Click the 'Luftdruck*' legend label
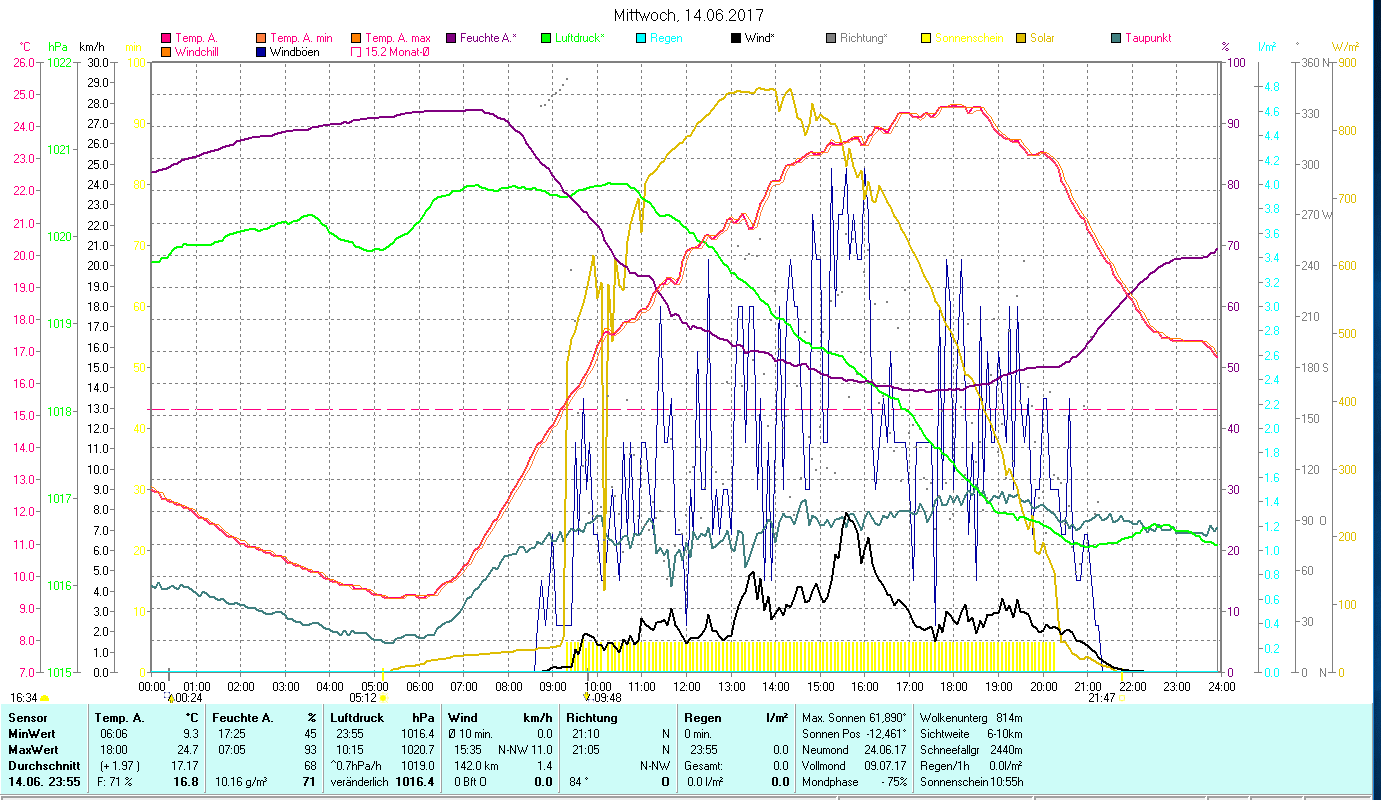1381x800 pixels. tap(580, 38)
